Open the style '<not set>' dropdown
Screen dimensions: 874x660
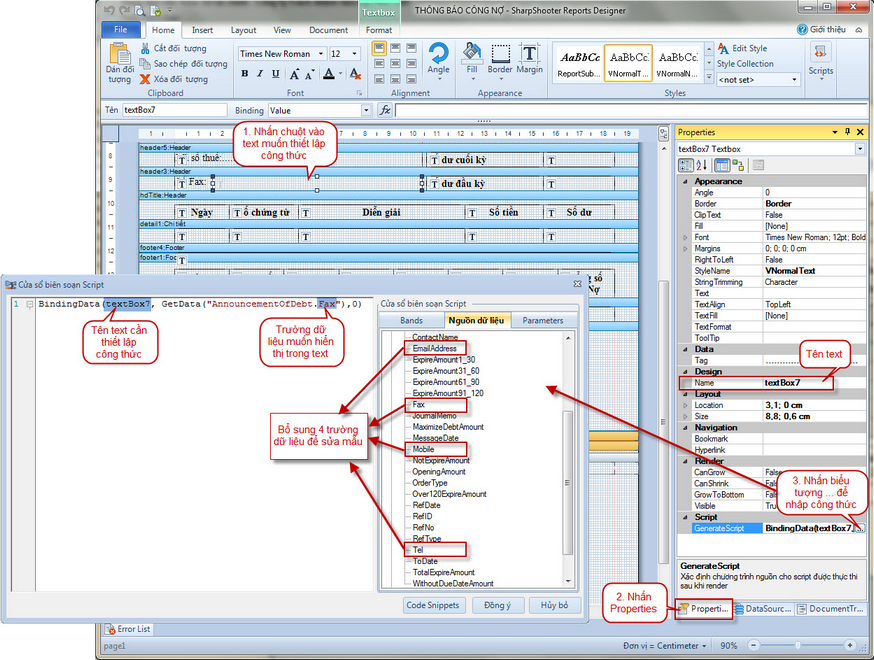(795, 80)
